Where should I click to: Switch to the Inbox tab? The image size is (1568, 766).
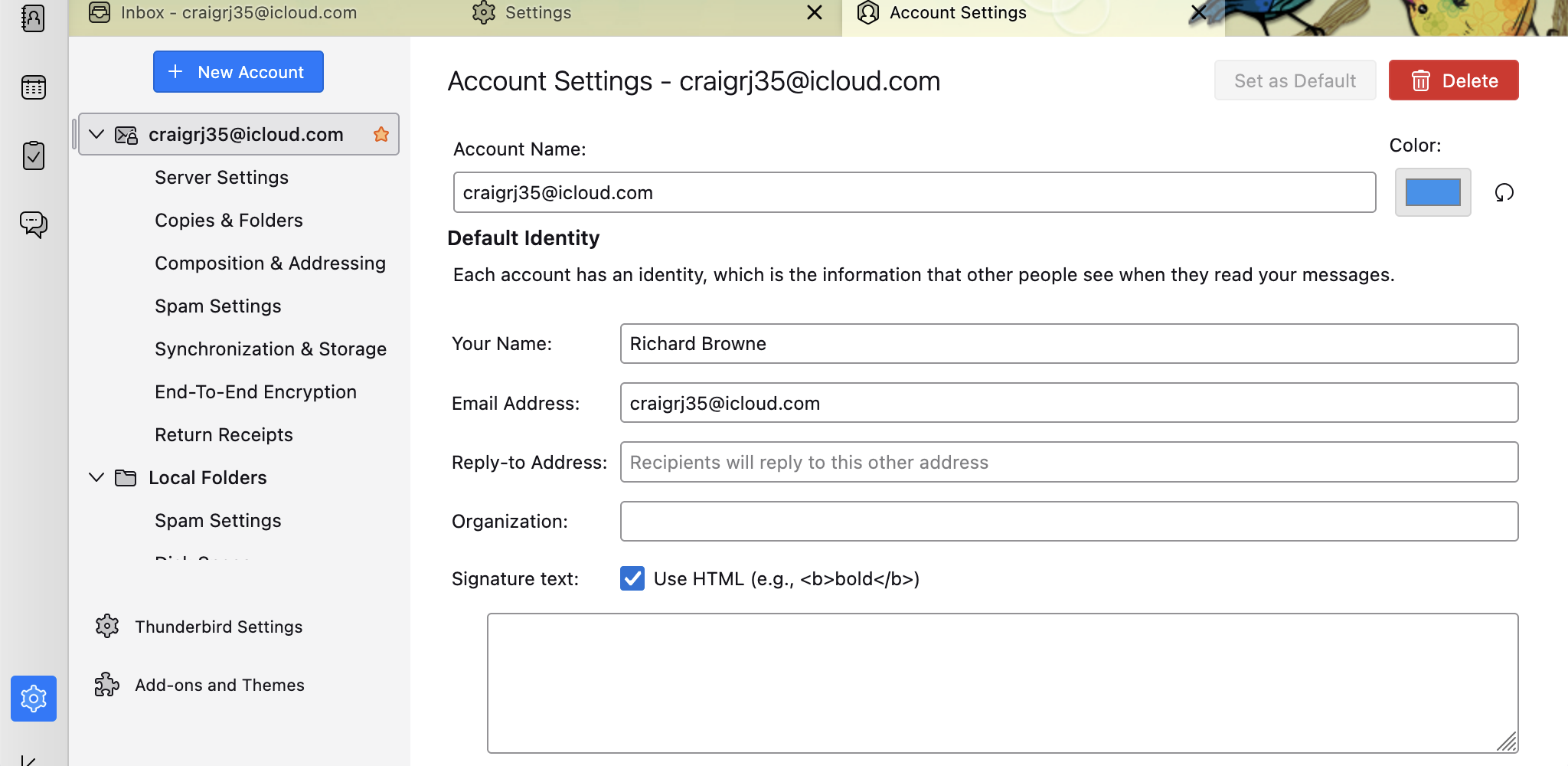click(x=237, y=13)
